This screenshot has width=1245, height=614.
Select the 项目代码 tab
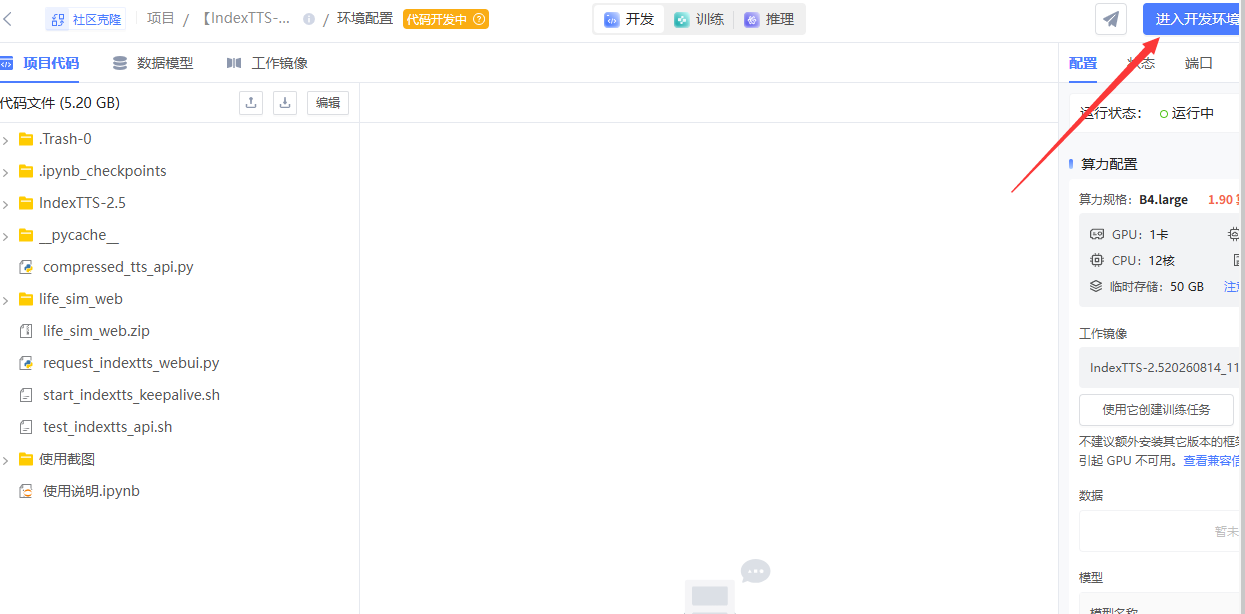[40, 63]
